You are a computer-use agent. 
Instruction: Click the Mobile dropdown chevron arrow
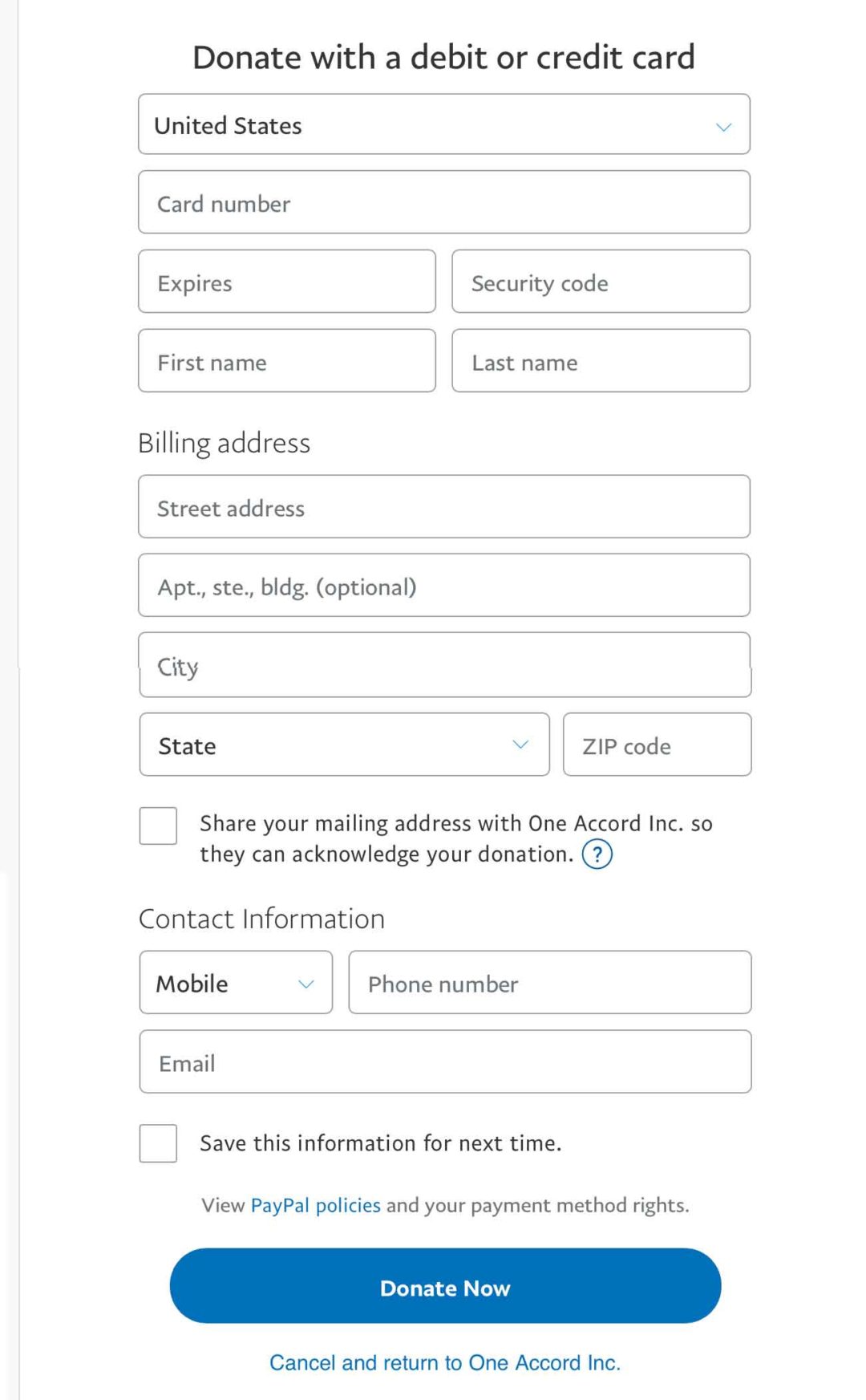[x=306, y=984]
